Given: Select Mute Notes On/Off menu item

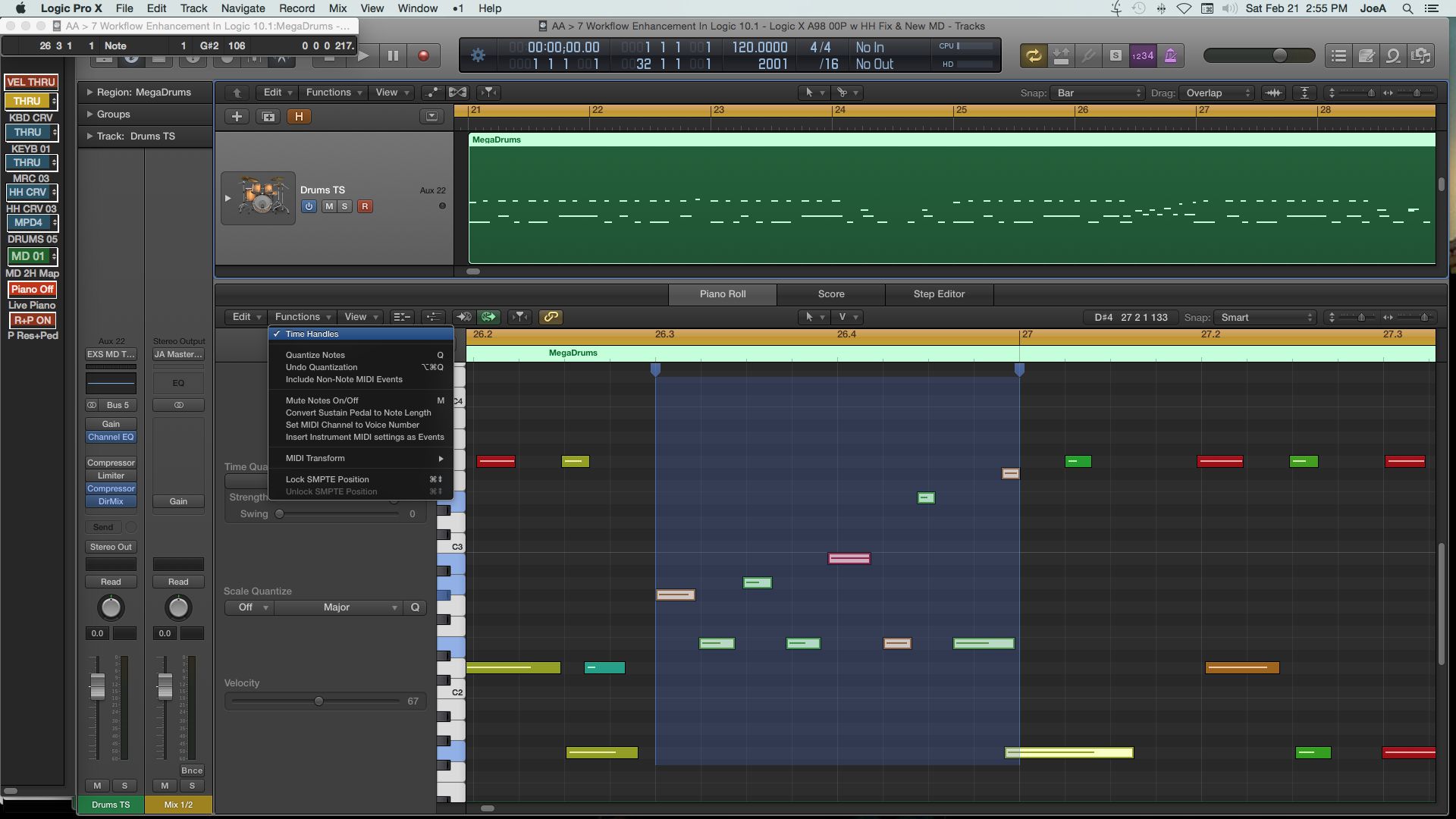Looking at the screenshot, I should [360, 400].
